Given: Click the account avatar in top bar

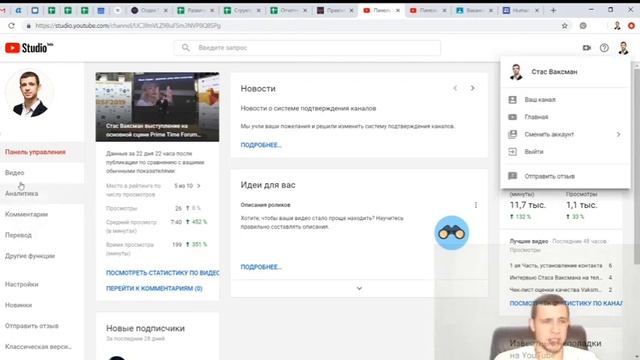Looking at the screenshot, I should coord(623,48).
